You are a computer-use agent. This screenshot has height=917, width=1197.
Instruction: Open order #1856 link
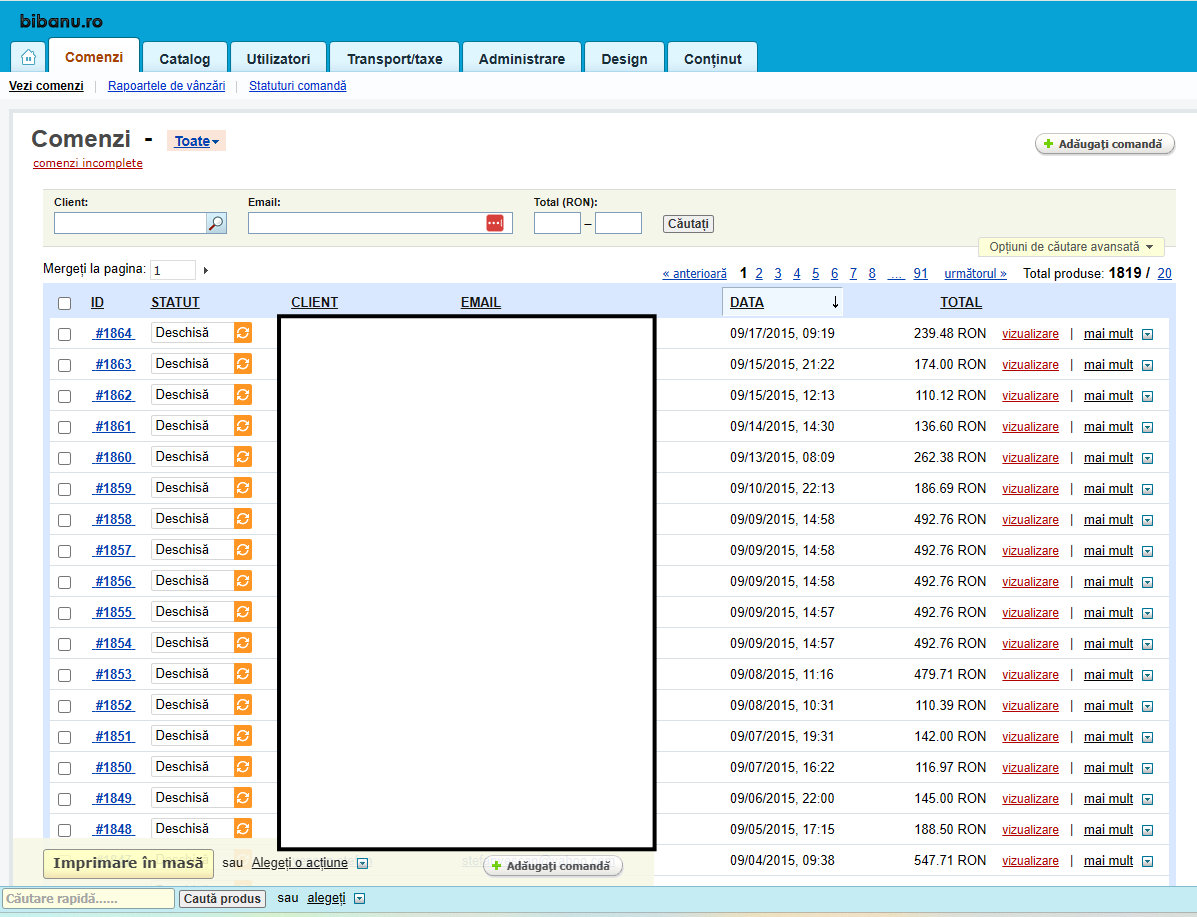click(x=114, y=581)
